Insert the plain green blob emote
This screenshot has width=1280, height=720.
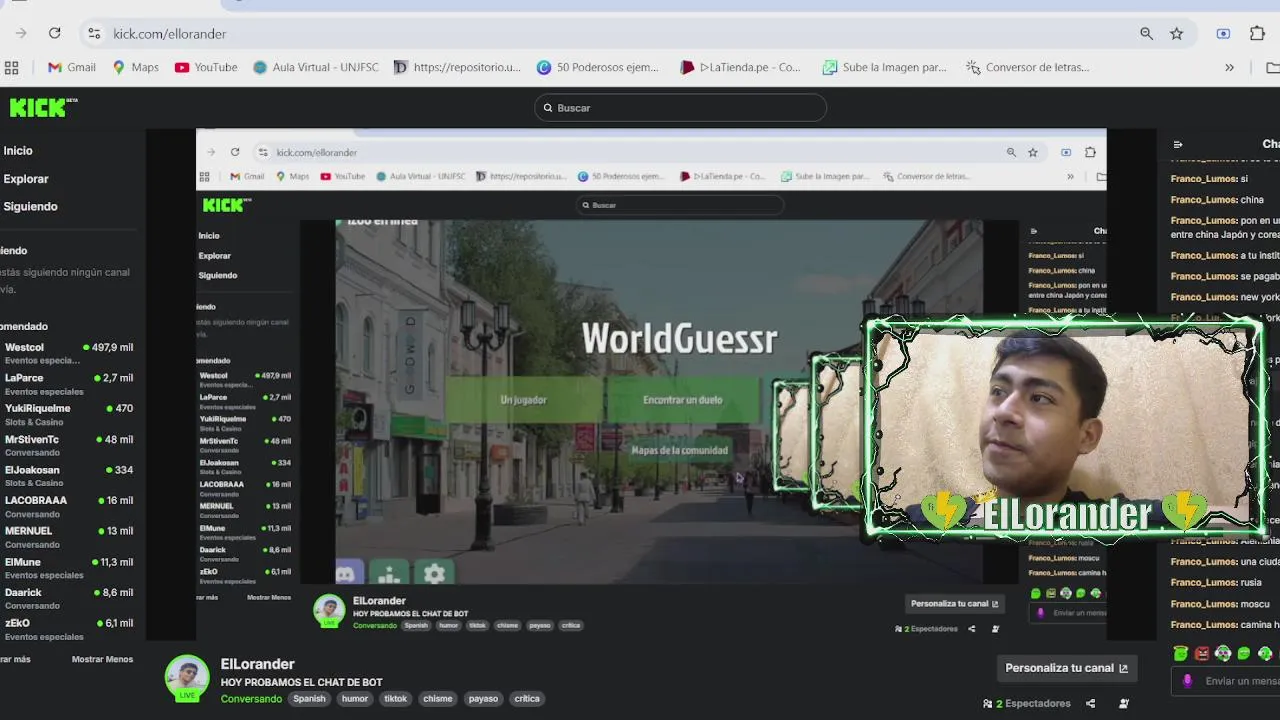click(1244, 653)
